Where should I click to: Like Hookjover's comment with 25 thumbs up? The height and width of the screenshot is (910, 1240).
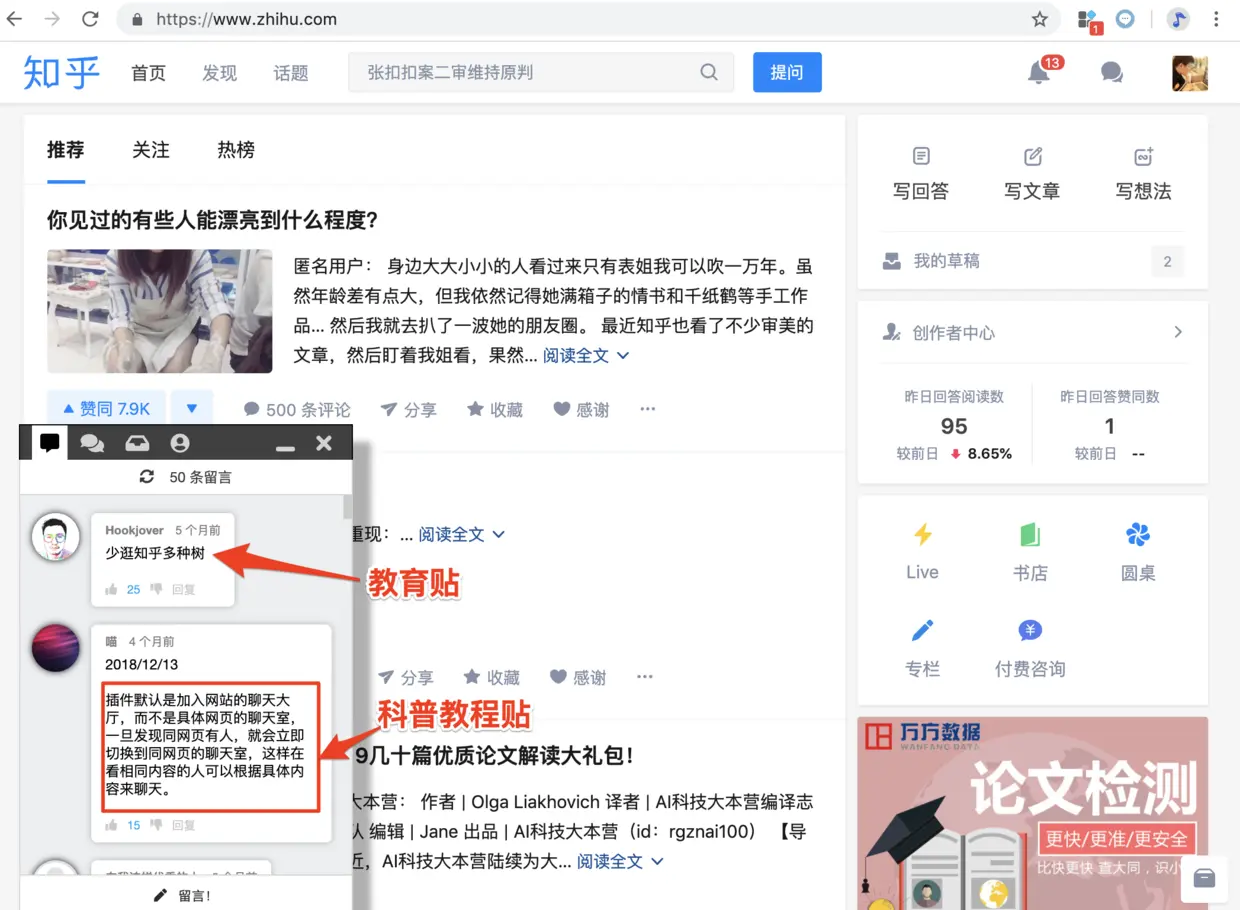tap(112, 589)
